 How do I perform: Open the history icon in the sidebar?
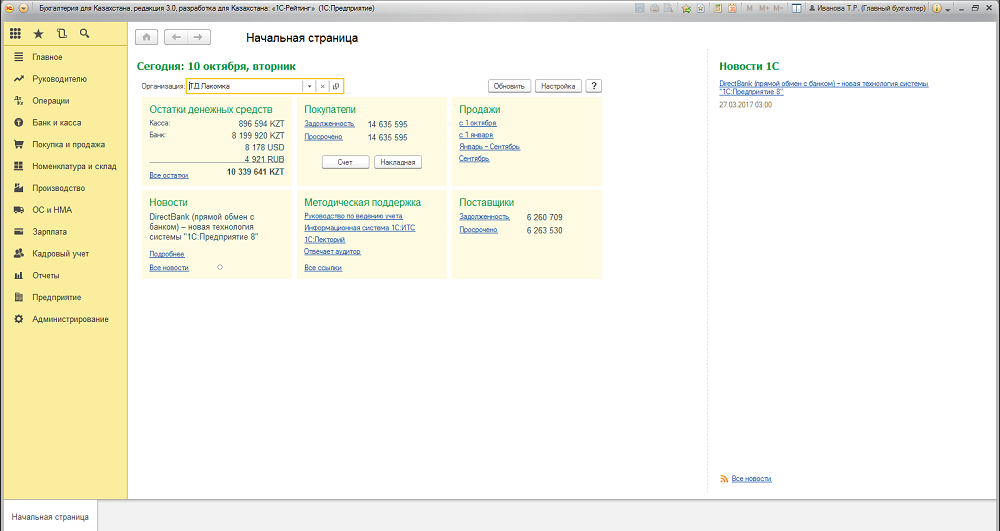click(61, 33)
